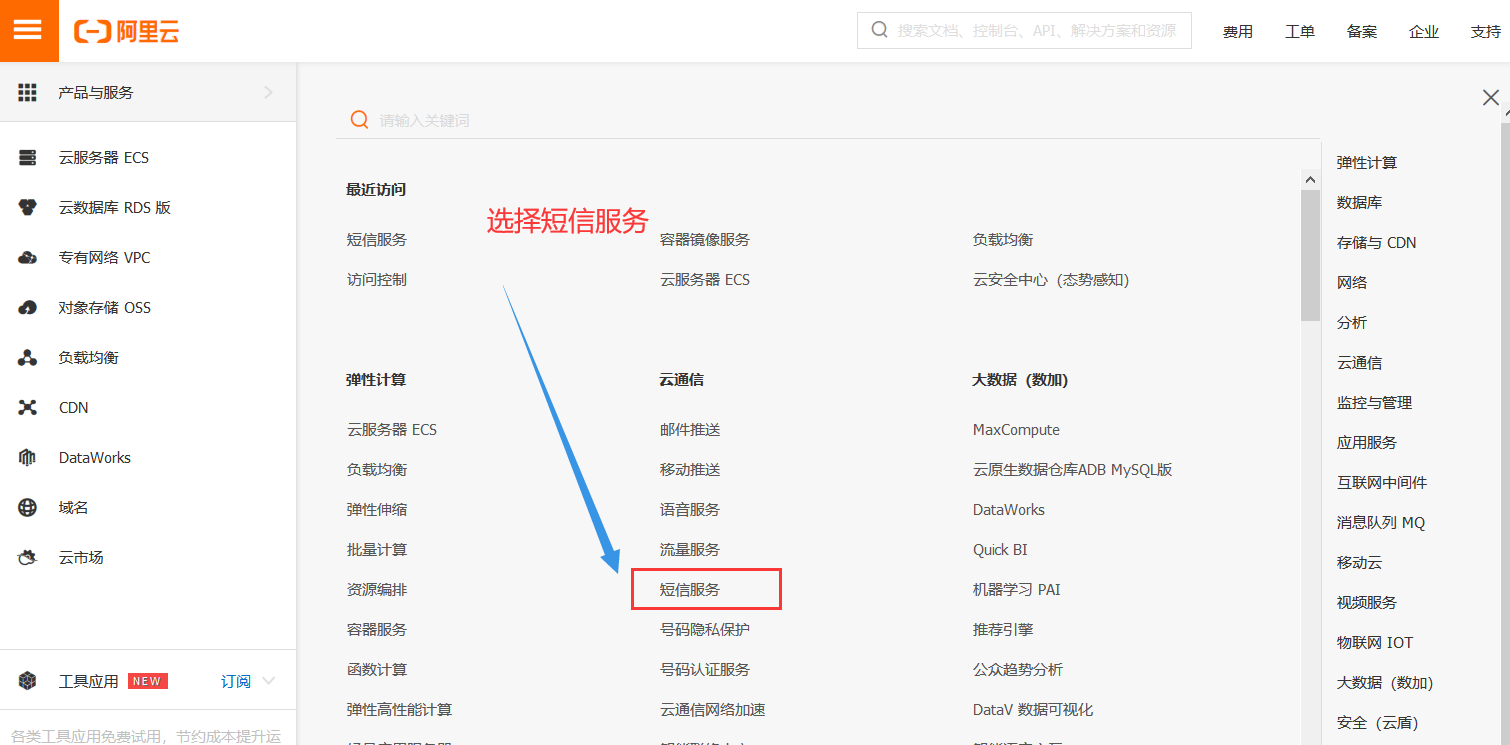Image resolution: width=1510 pixels, height=745 pixels.
Task: Open 函数计算 link
Action: click(377, 669)
